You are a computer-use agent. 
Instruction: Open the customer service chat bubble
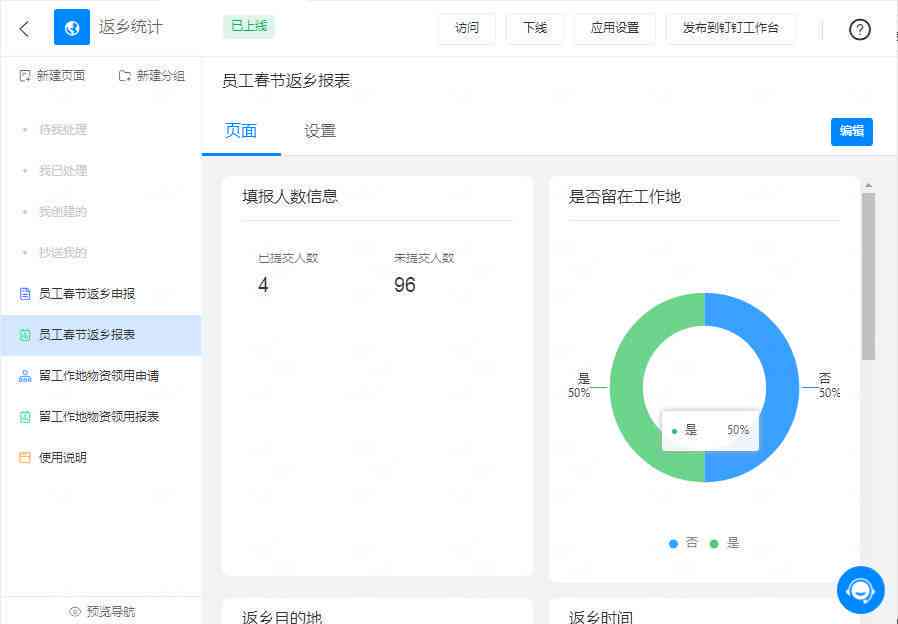[x=860, y=590]
